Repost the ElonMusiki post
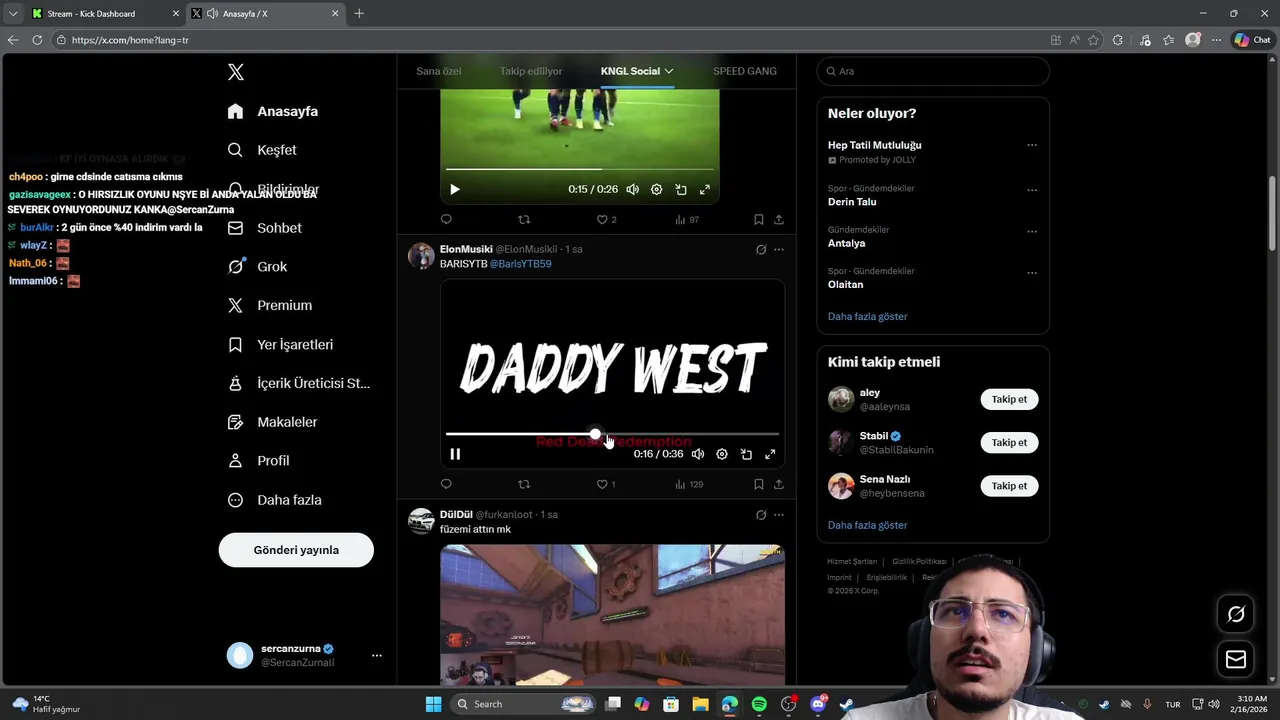This screenshot has height=720, width=1280. (524, 484)
